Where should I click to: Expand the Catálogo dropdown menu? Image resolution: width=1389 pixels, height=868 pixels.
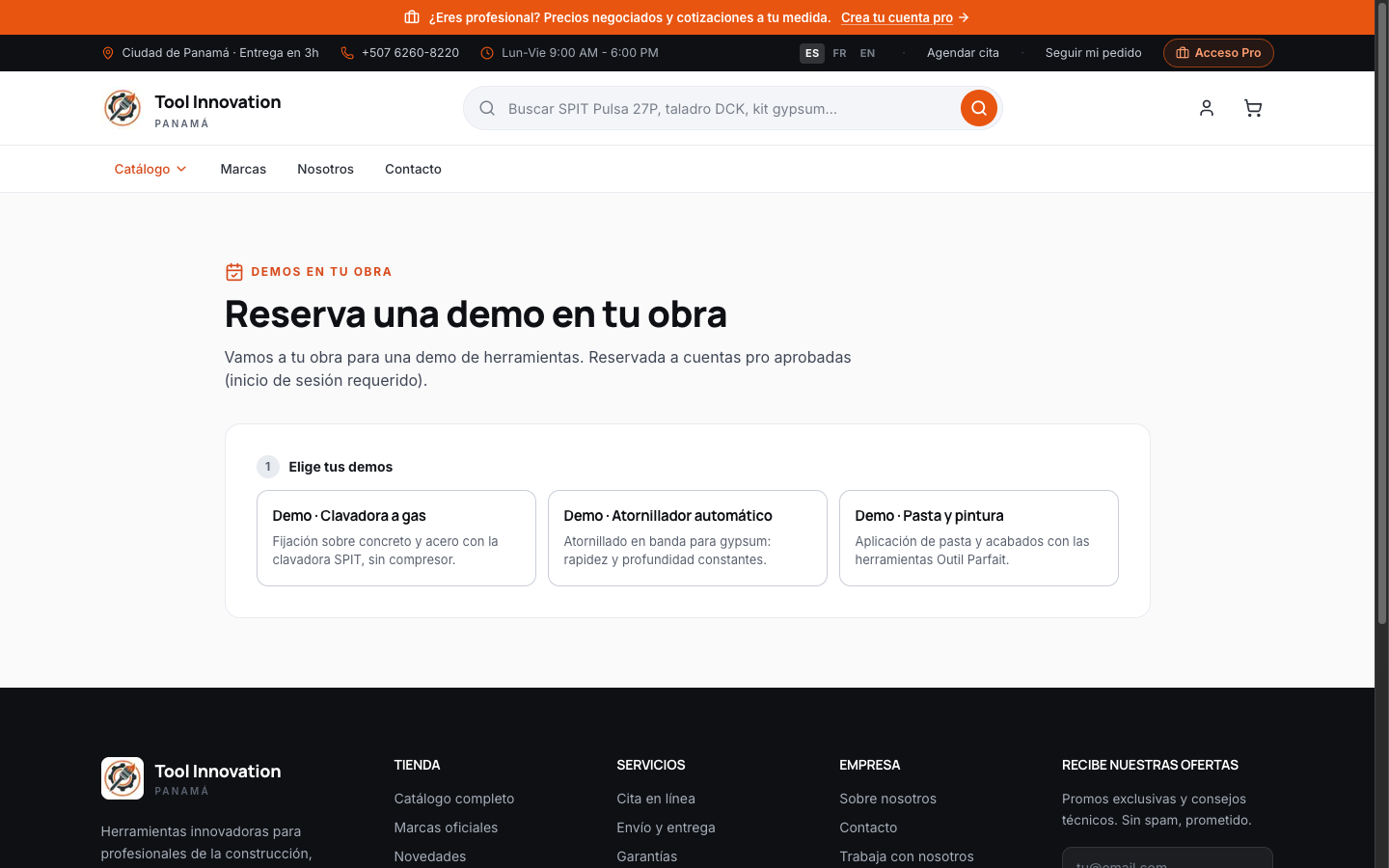point(150,169)
